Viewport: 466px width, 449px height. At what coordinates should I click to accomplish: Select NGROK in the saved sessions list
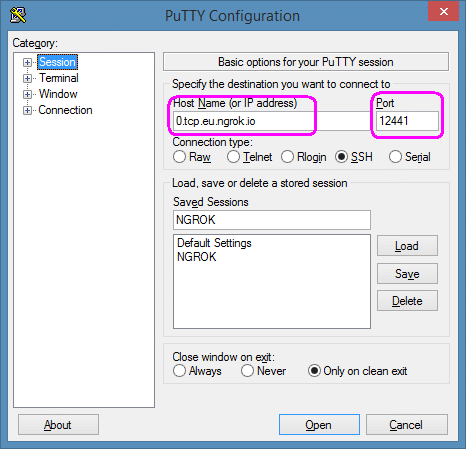pyautogui.click(x=197, y=257)
